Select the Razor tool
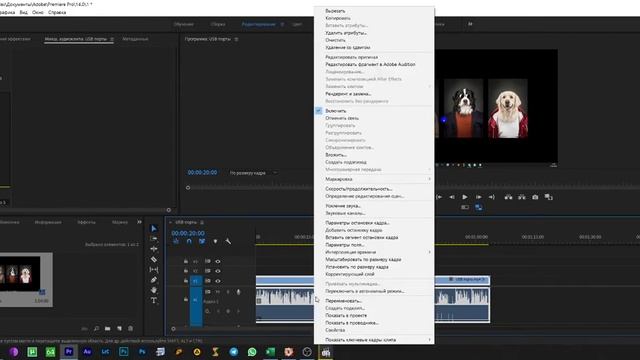 pos(154,259)
